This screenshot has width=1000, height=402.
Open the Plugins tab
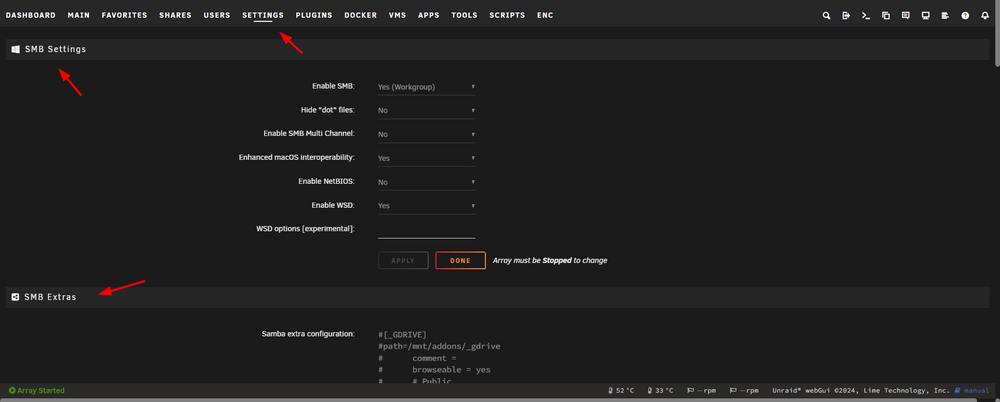click(314, 15)
